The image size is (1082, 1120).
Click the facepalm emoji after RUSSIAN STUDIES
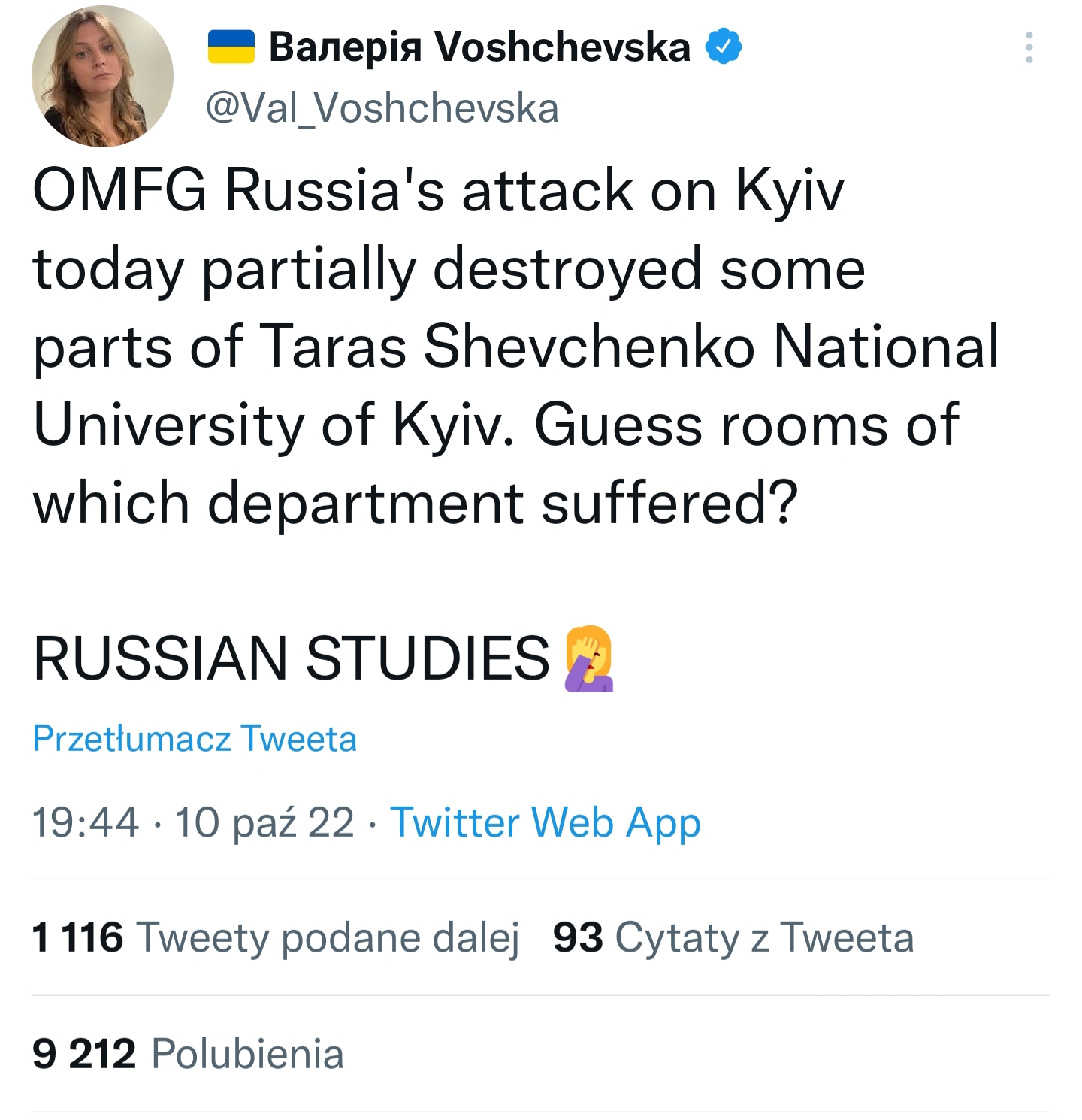point(589,658)
